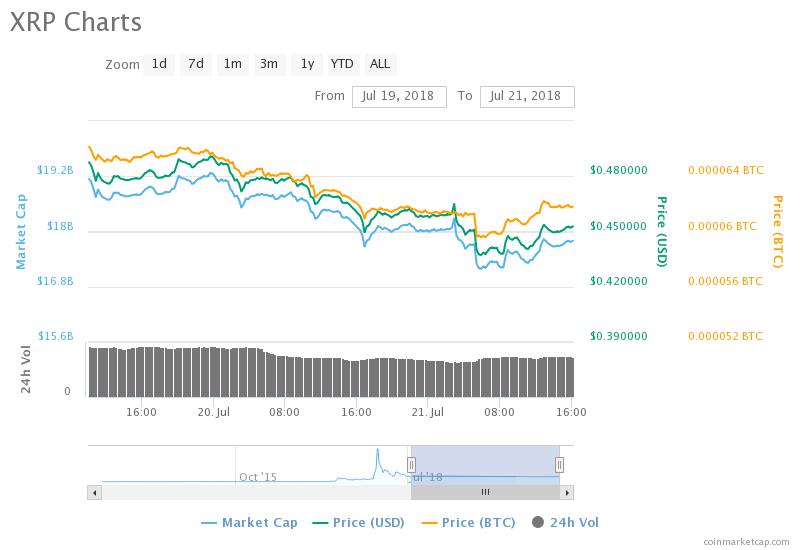Click the $18B market cap axis label
The width and height of the screenshot is (800, 550).
coord(60,226)
